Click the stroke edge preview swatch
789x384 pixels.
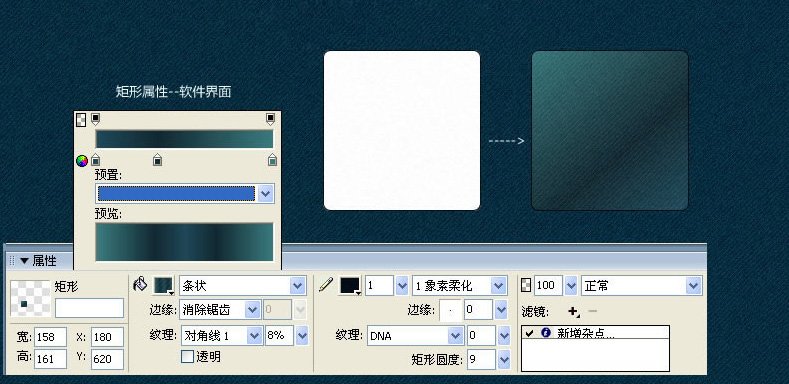450,310
